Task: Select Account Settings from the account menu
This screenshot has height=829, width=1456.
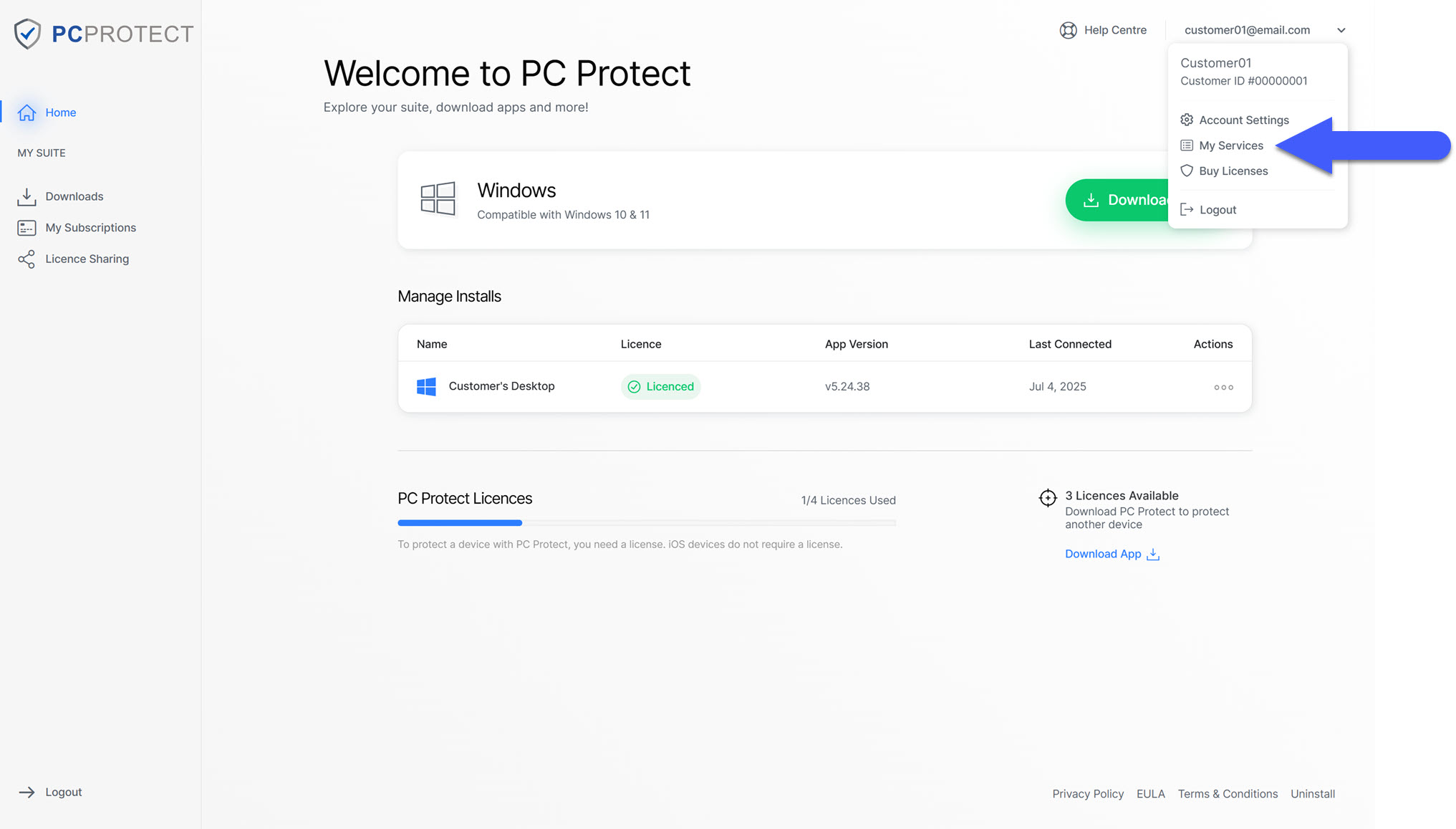Action: (x=1235, y=120)
